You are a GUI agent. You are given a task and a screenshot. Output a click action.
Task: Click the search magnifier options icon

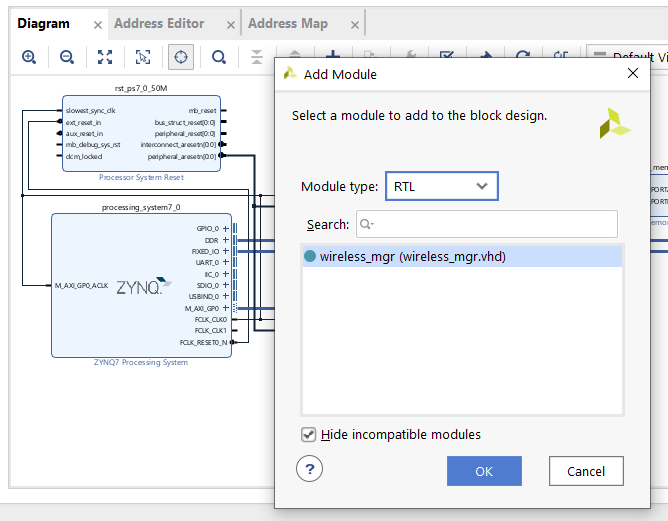(366, 224)
